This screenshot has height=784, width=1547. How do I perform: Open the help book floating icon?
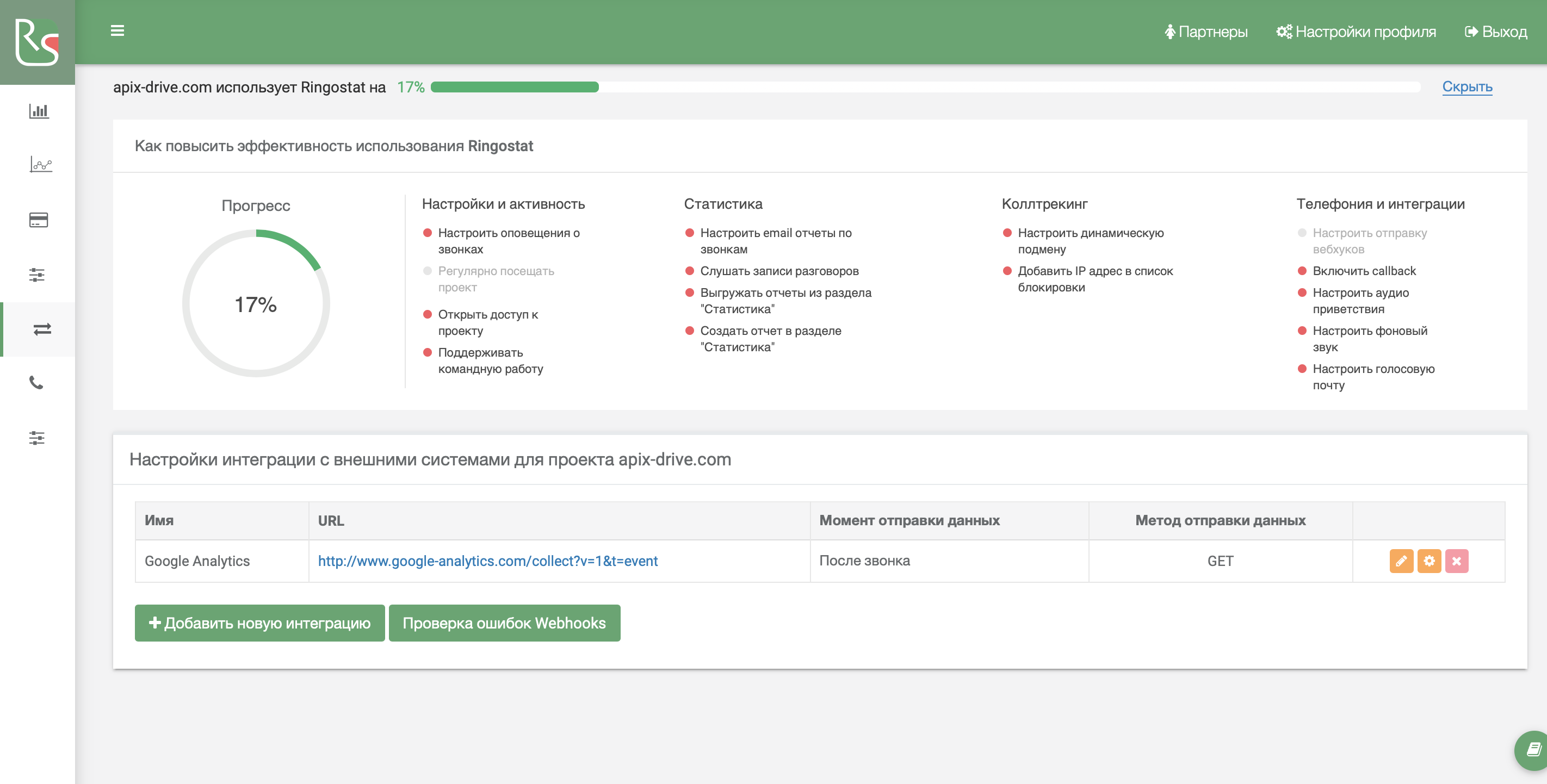1533,749
